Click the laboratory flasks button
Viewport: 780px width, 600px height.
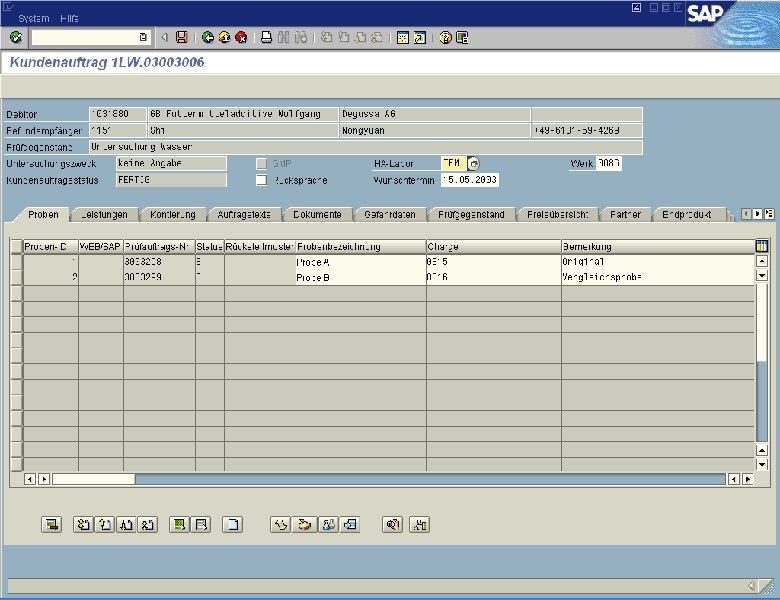pyautogui.click(x=328, y=524)
